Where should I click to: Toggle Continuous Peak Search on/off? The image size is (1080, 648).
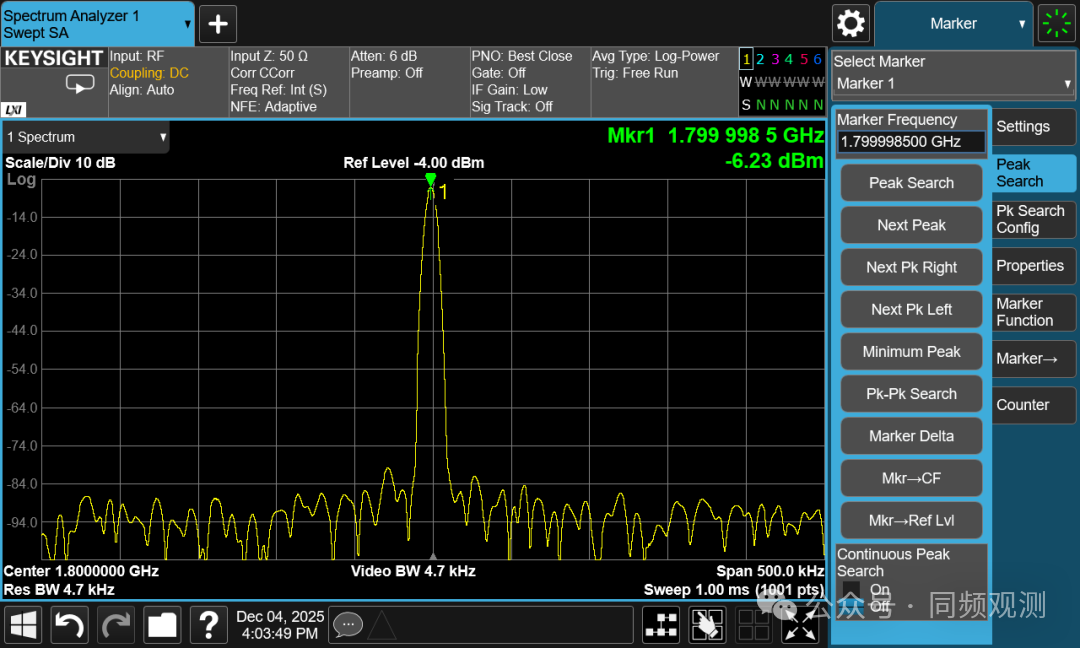point(851,597)
